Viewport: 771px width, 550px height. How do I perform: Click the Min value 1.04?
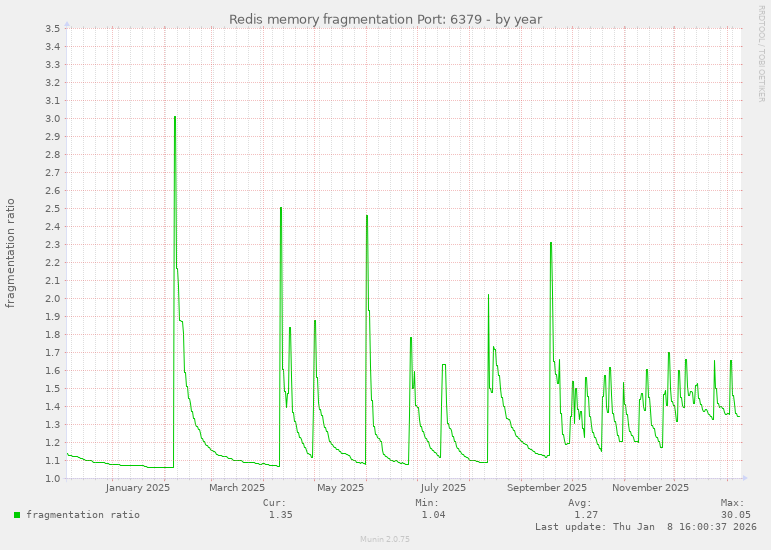click(433, 515)
